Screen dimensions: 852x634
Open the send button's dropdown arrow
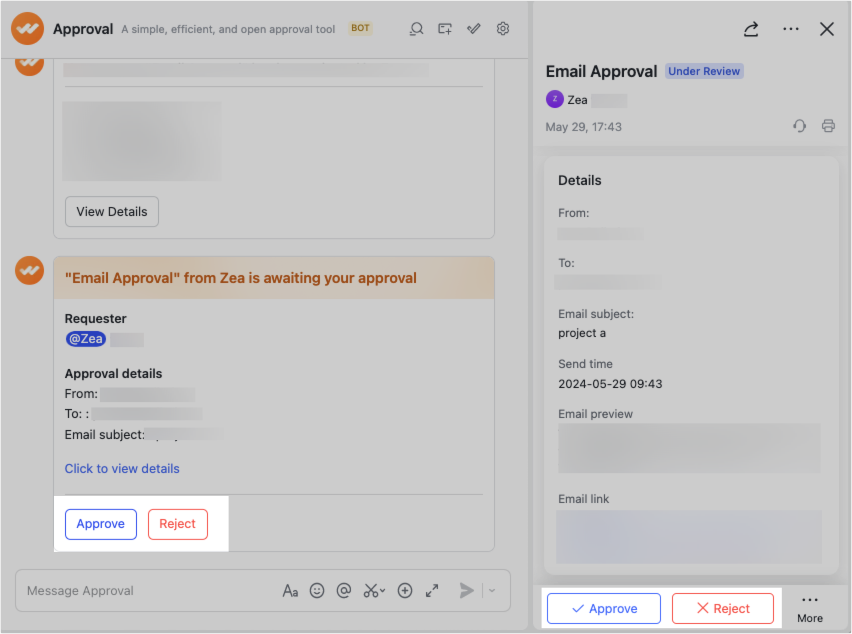(489, 590)
